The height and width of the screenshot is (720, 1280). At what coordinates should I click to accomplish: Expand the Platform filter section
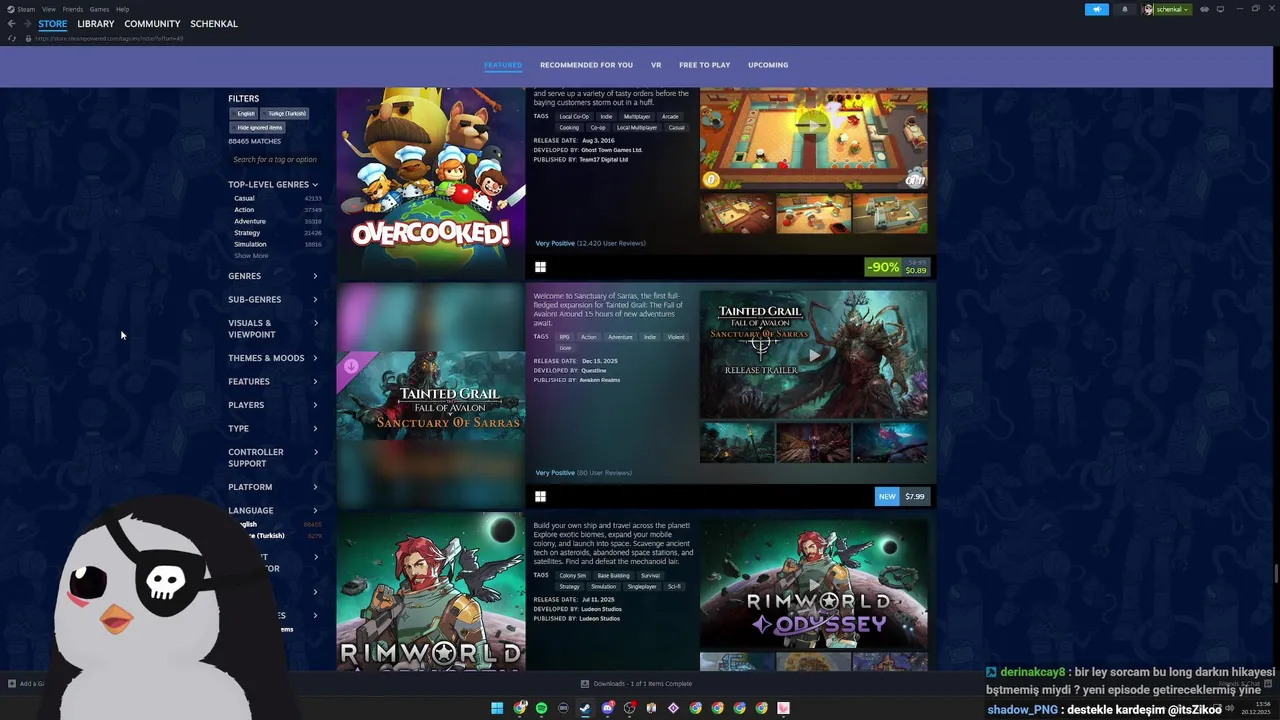273,487
